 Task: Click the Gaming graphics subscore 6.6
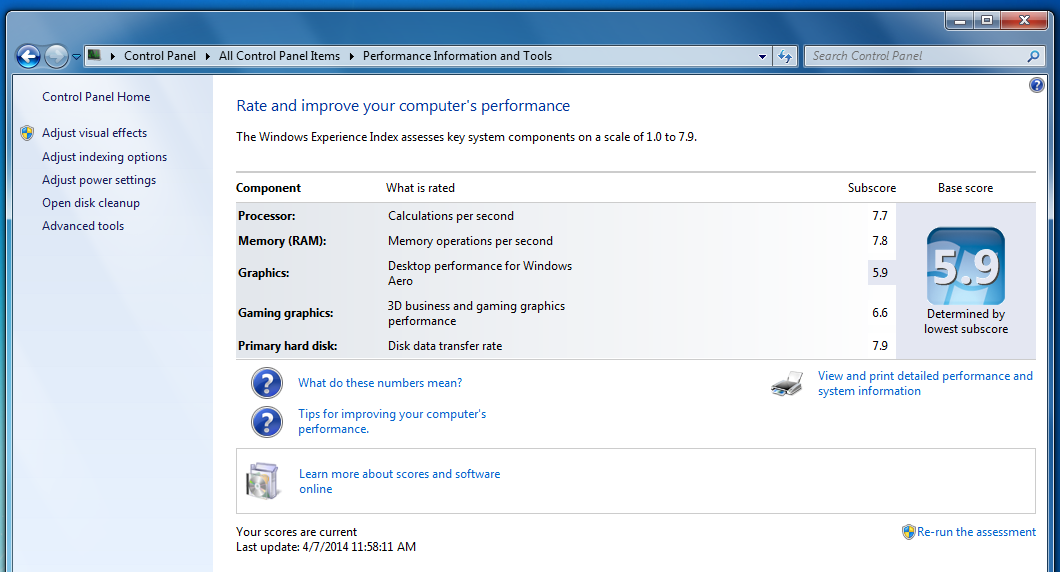pyautogui.click(x=880, y=312)
